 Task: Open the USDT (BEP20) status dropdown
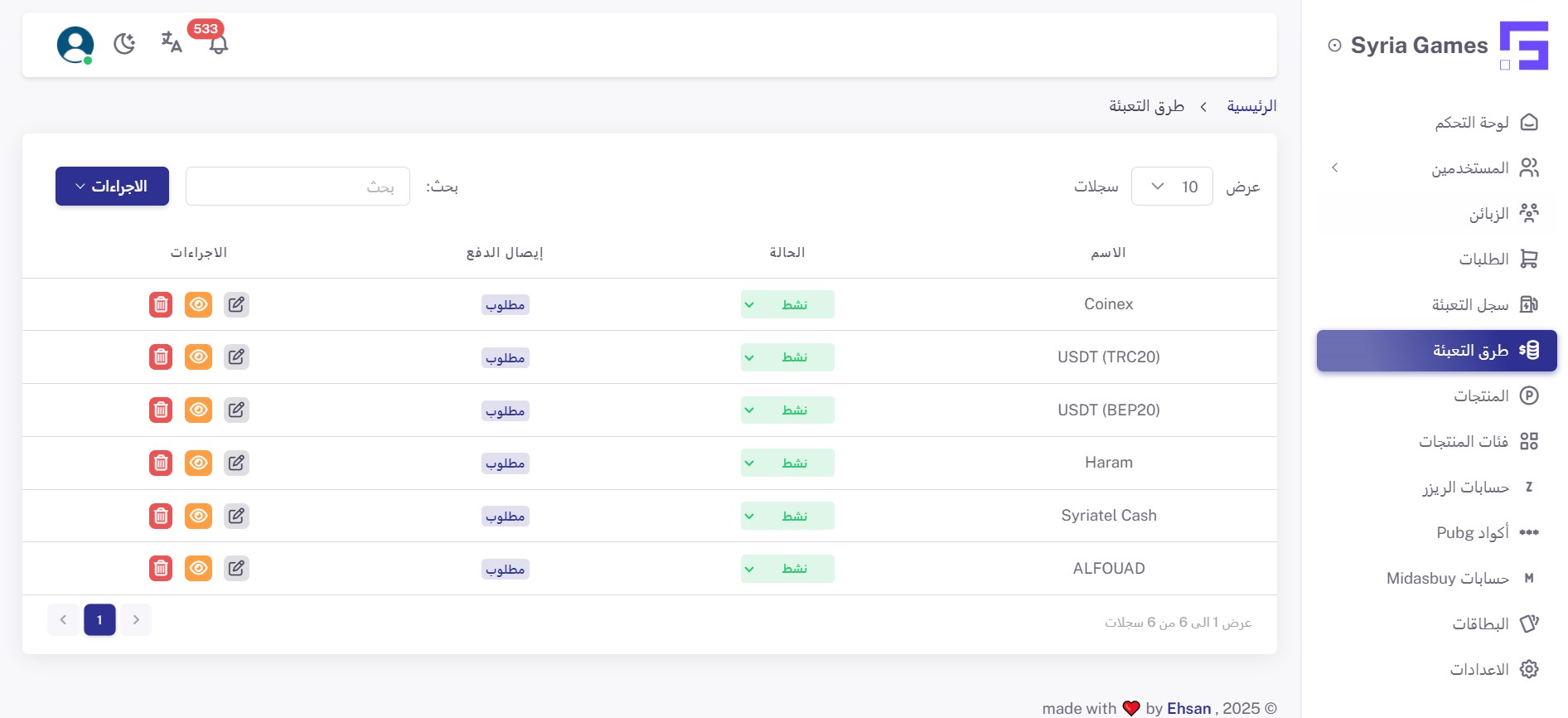pyautogui.click(x=787, y=410)
